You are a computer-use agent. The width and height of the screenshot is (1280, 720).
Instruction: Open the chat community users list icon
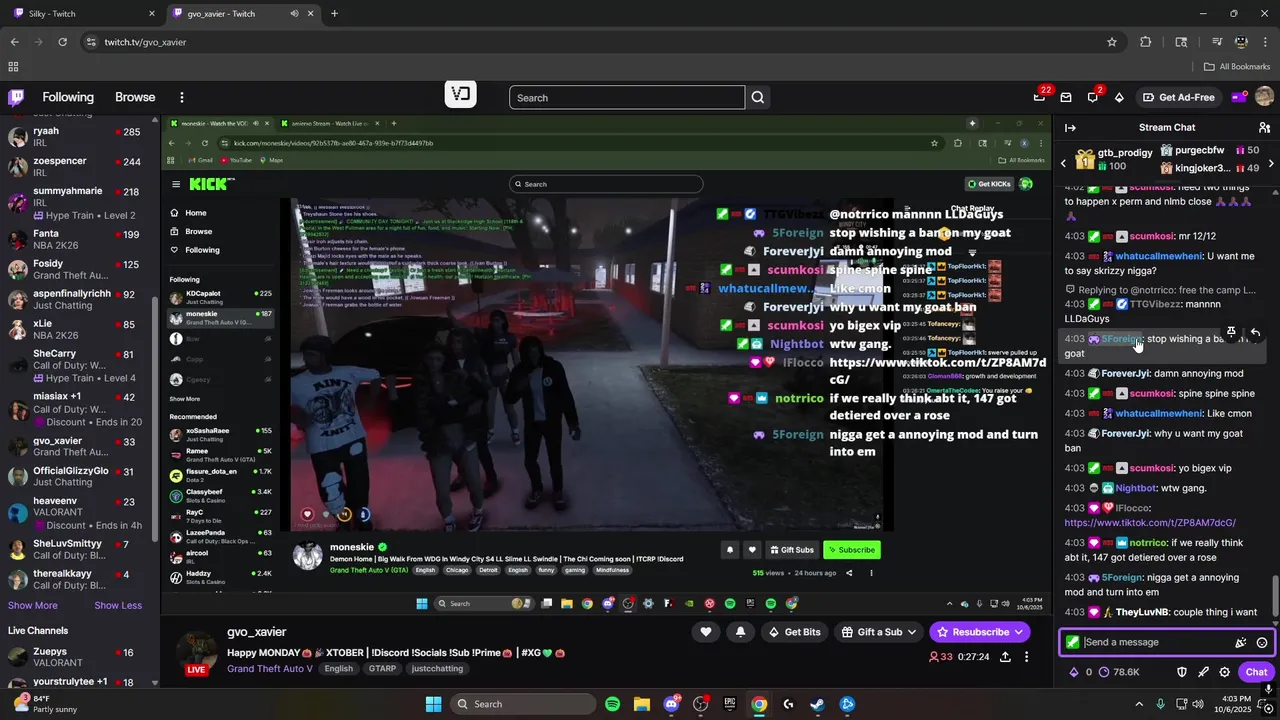pyautogui.click(x=1264, y=127)
